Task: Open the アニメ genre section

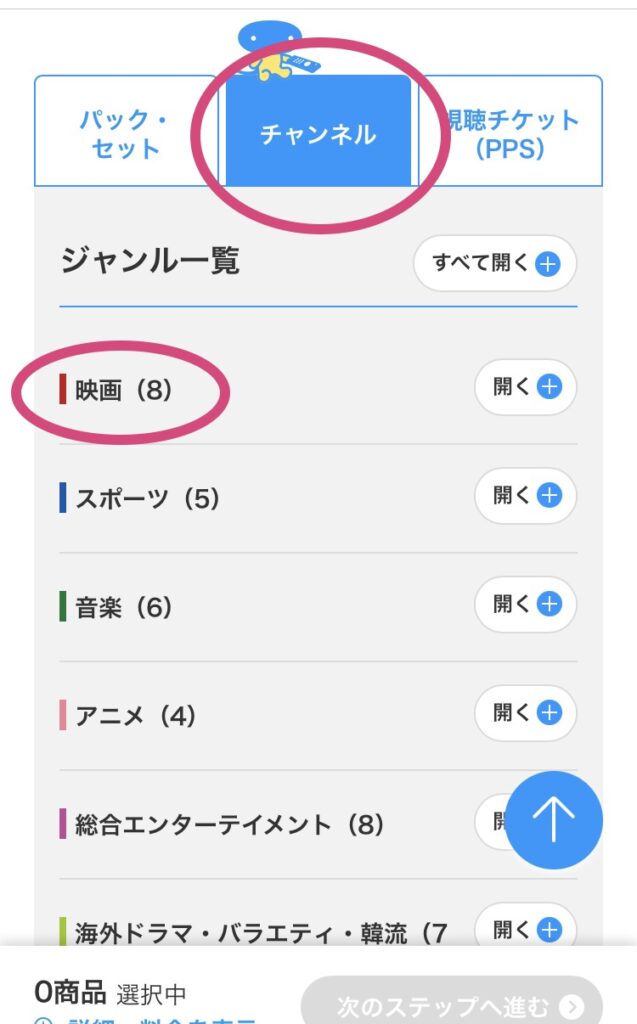Action: coord(525,713)
